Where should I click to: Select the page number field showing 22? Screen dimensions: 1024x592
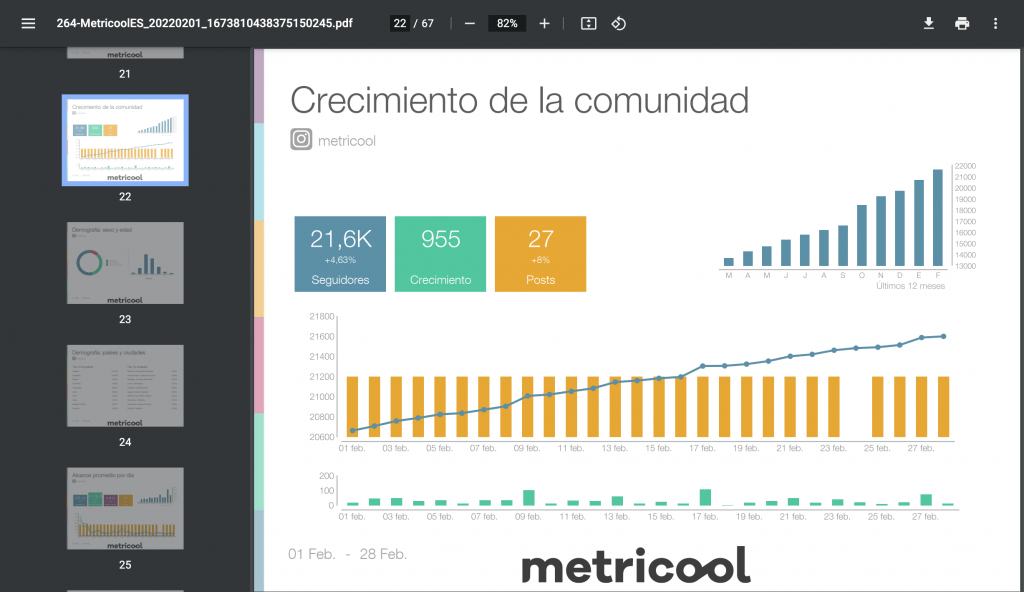point(400,24)
